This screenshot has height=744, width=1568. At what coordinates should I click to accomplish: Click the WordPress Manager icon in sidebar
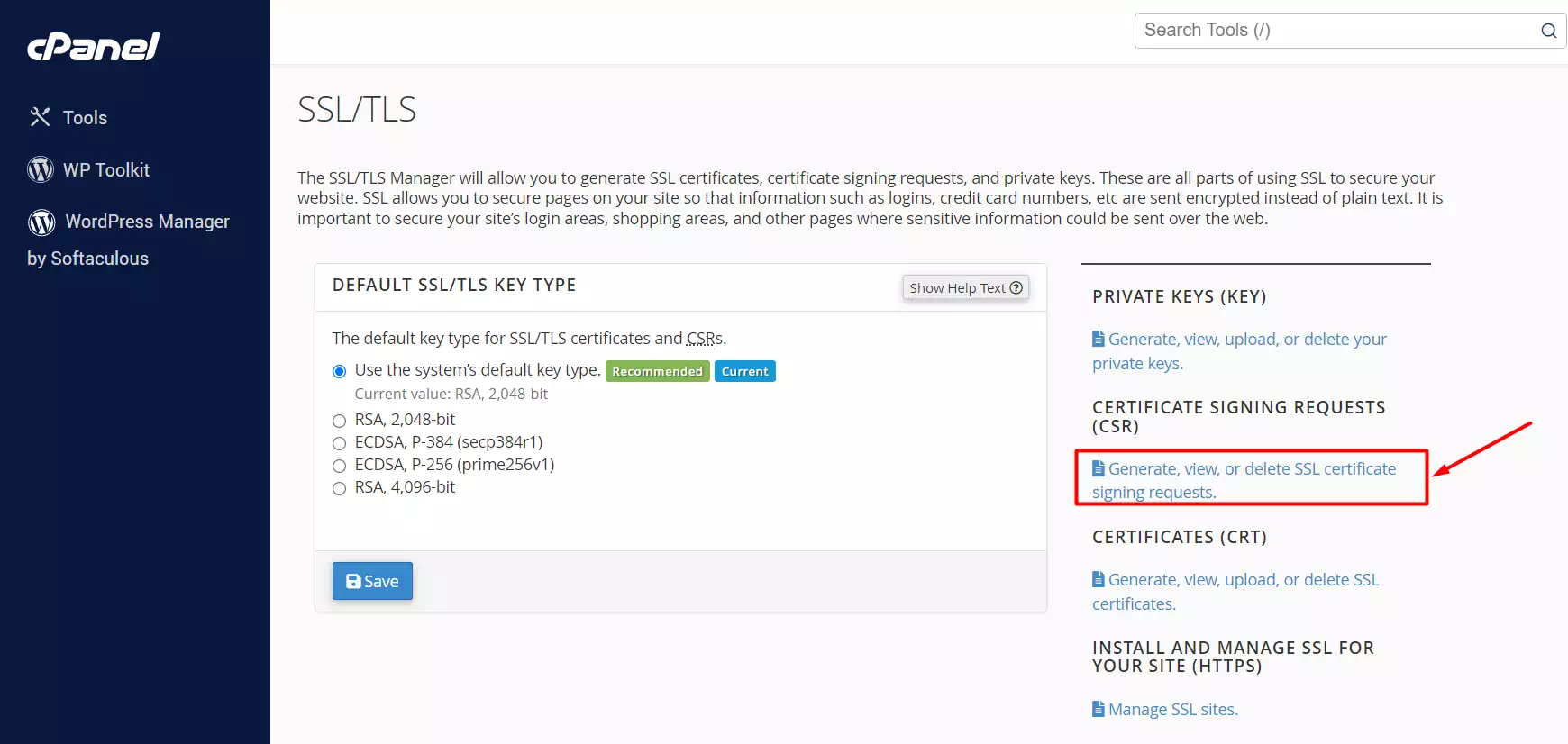tap(41, 222)
